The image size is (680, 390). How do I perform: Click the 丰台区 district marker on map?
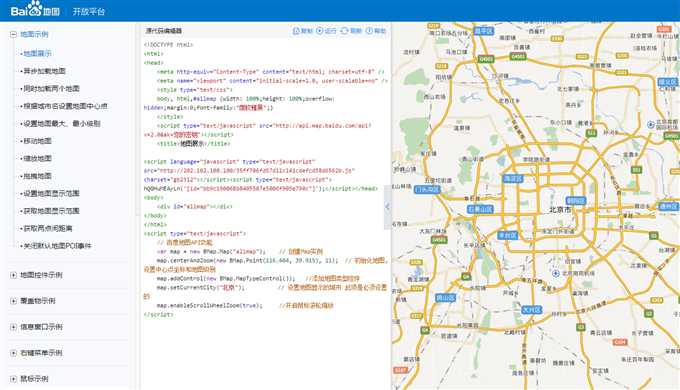(x=507, y=236)
